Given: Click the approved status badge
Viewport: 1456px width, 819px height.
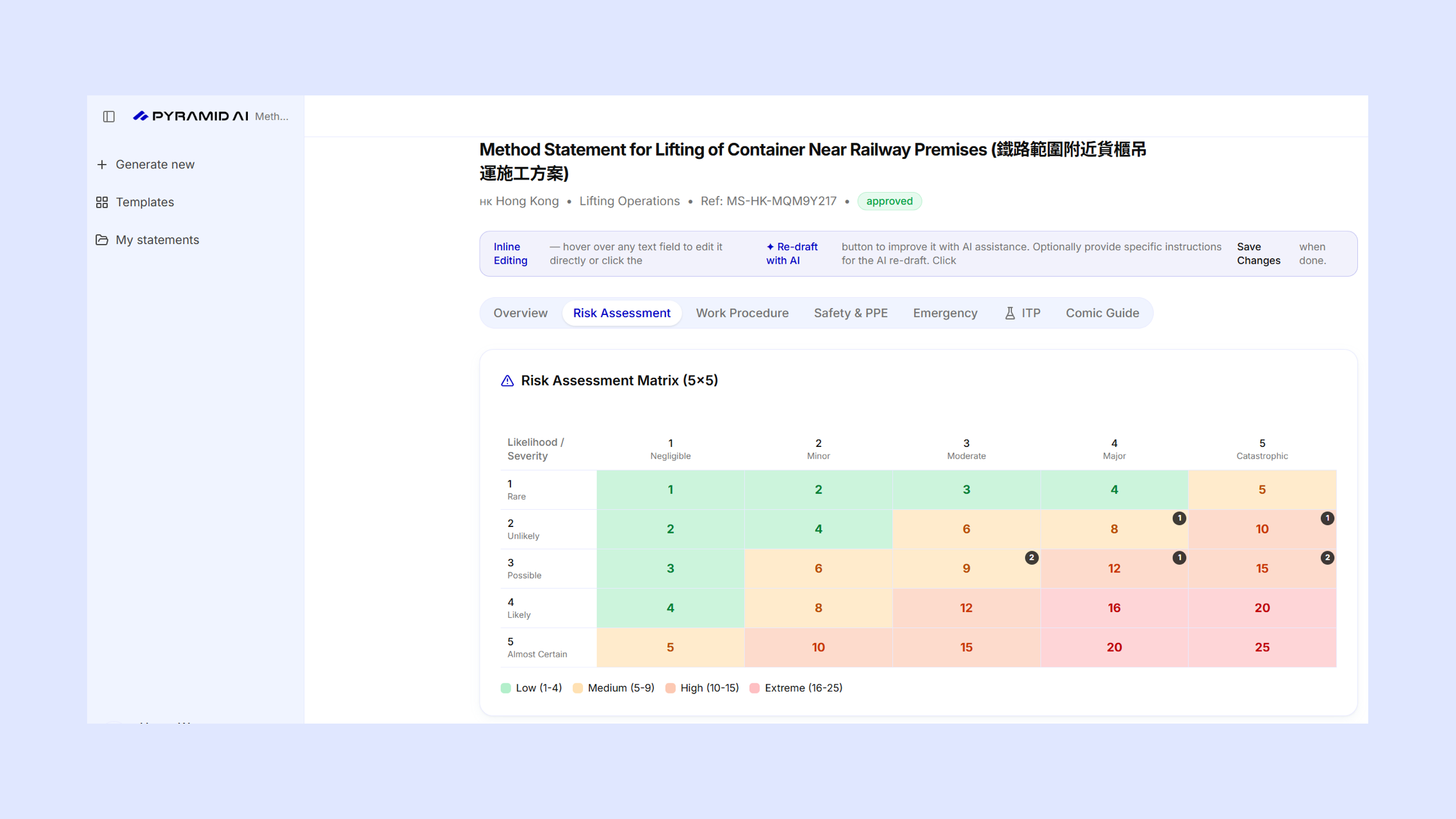Looking at the screenshot, I should click(x=889, y=201).
